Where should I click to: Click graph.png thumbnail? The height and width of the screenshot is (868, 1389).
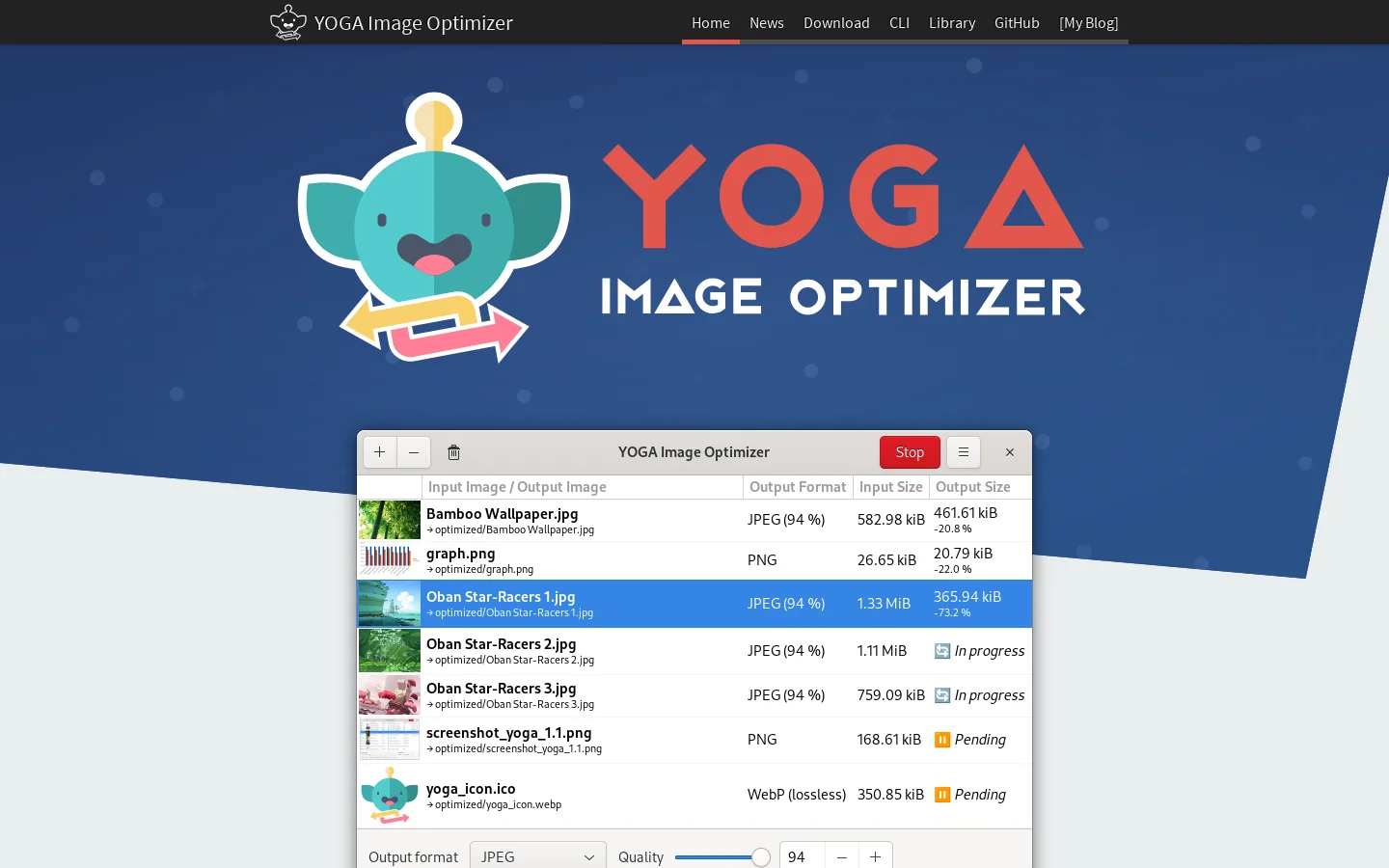[x=390, y=559]
